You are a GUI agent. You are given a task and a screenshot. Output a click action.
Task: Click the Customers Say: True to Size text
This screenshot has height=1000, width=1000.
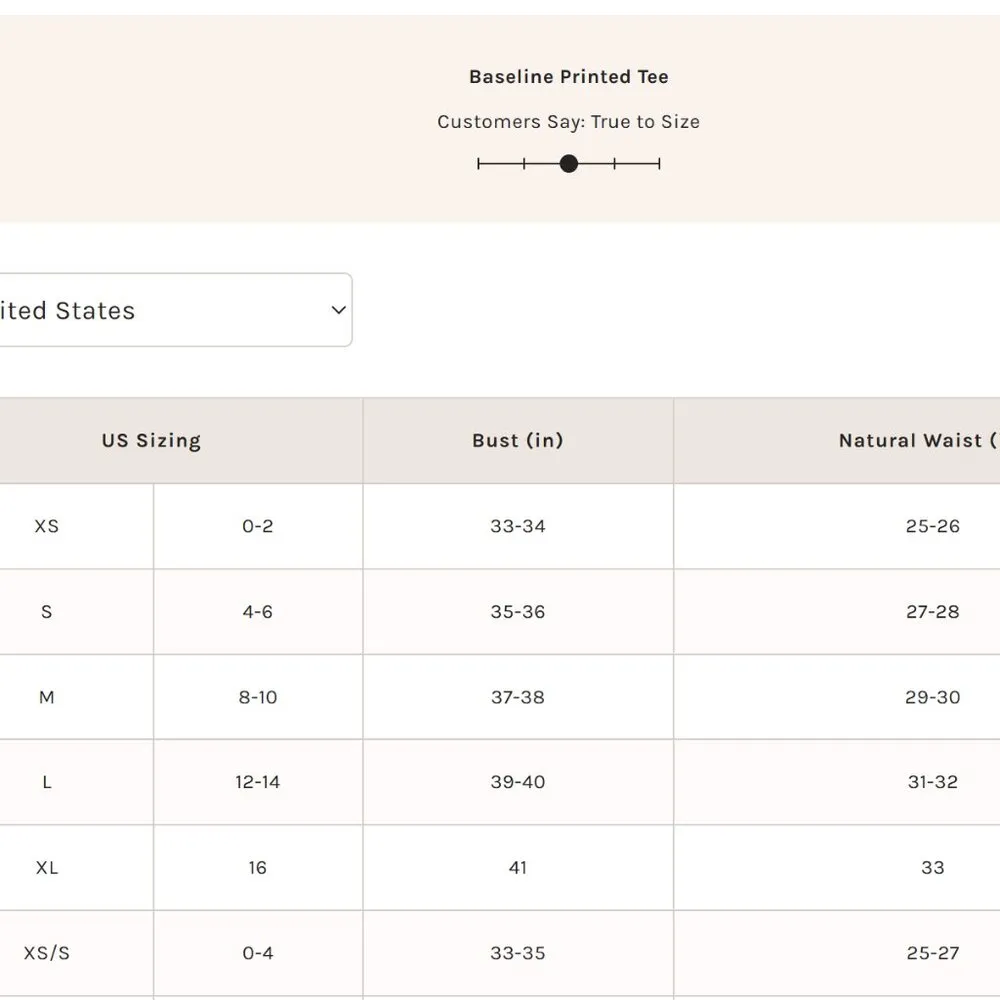(568, 122)
